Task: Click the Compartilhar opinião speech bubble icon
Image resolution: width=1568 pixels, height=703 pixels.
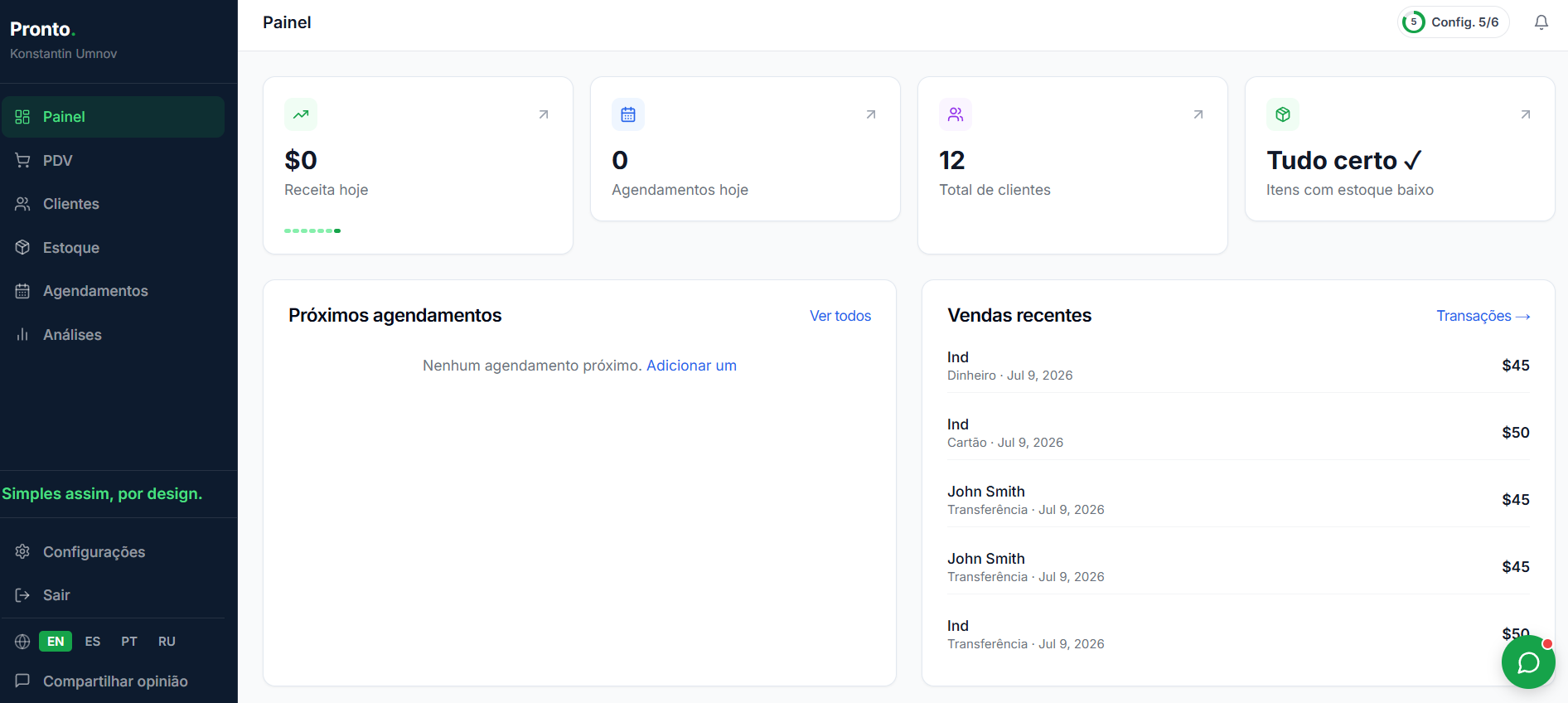Action: [x=22, y=681]
